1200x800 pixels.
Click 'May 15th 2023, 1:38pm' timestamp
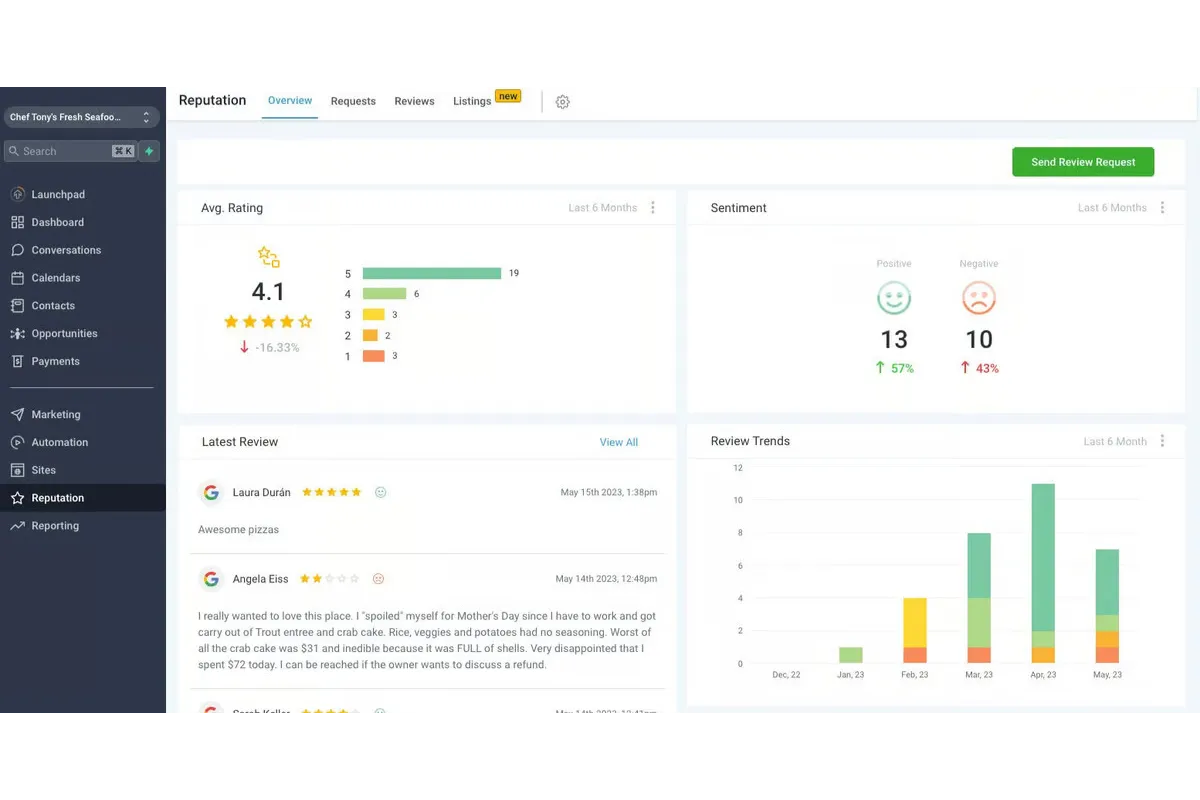pos(609,492)
